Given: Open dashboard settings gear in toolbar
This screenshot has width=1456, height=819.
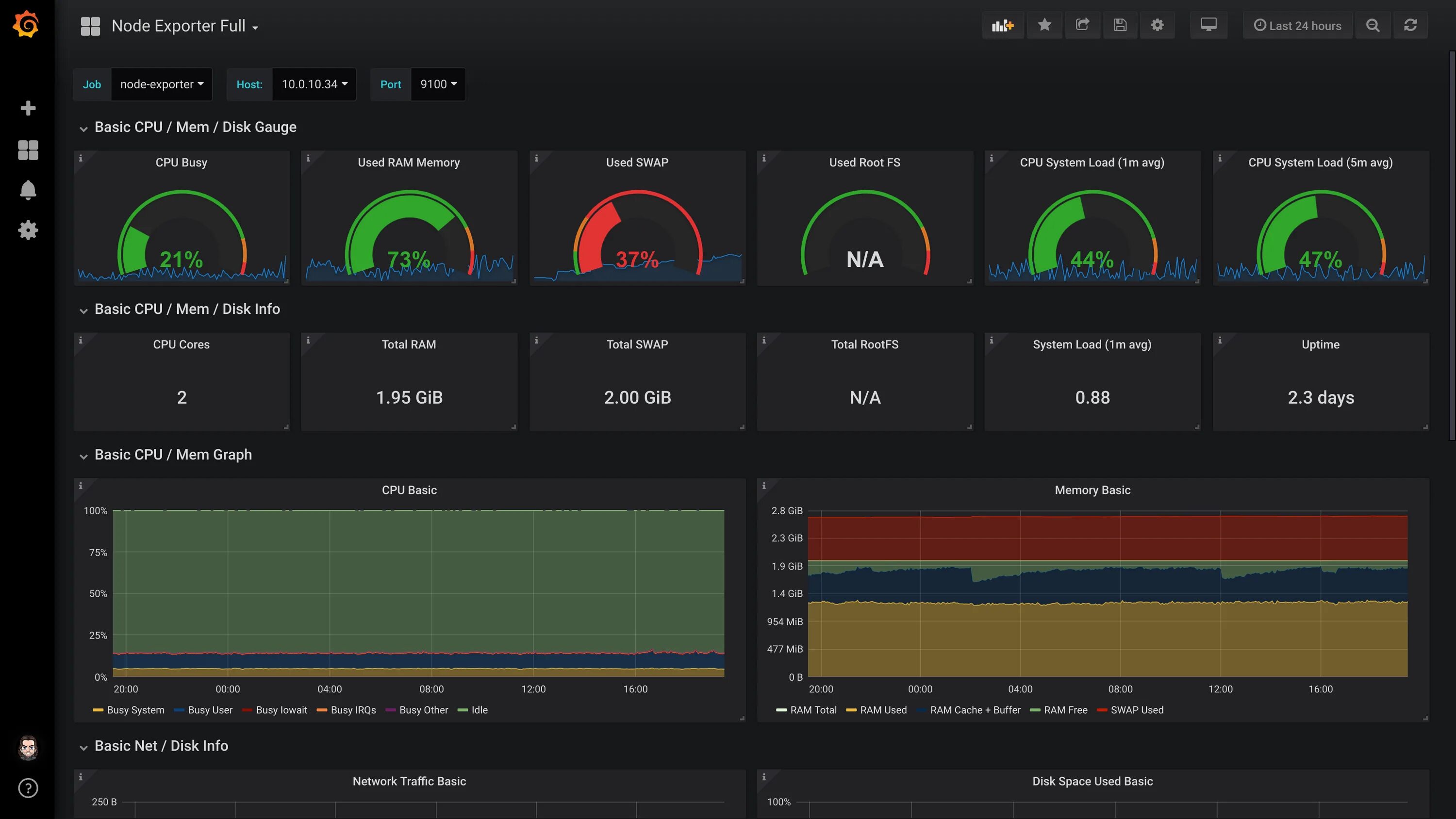Looking at the screenshot, I should 1157,25.
